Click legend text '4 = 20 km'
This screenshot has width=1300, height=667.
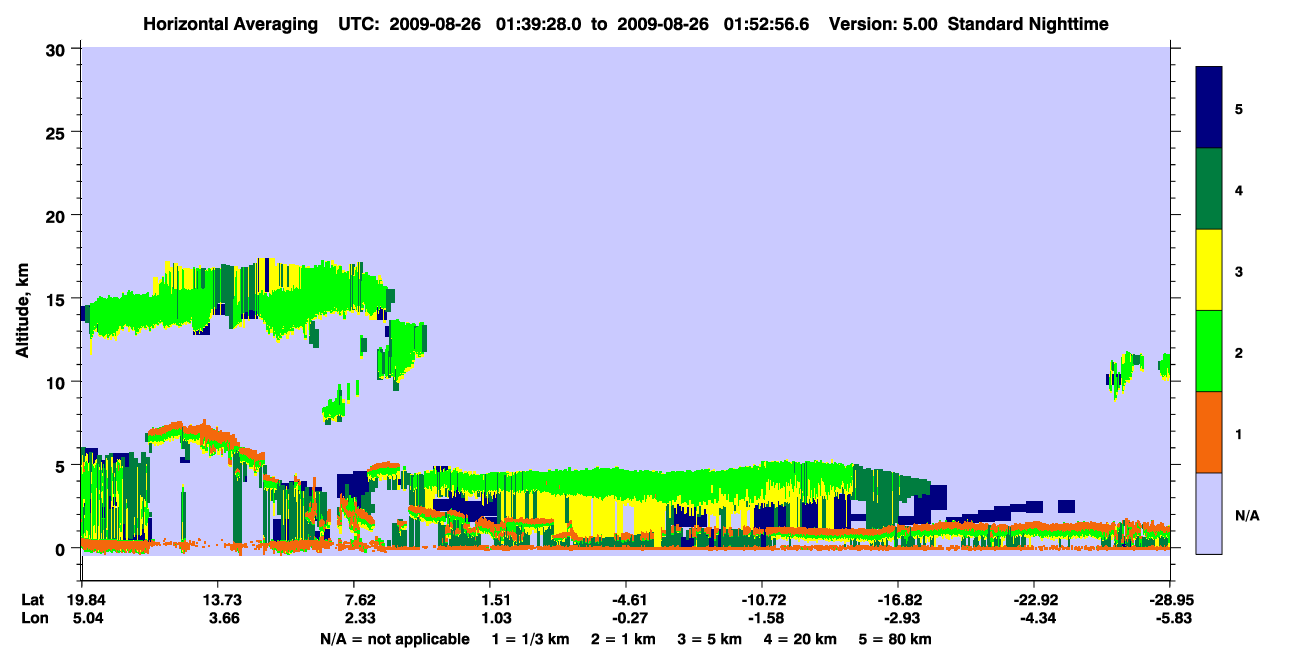coord(802,639)
